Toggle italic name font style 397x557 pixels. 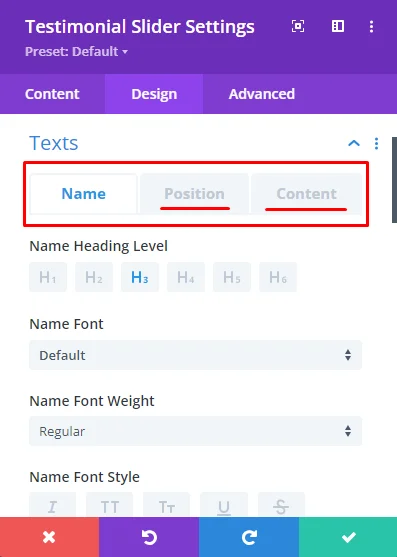[52, 505]
